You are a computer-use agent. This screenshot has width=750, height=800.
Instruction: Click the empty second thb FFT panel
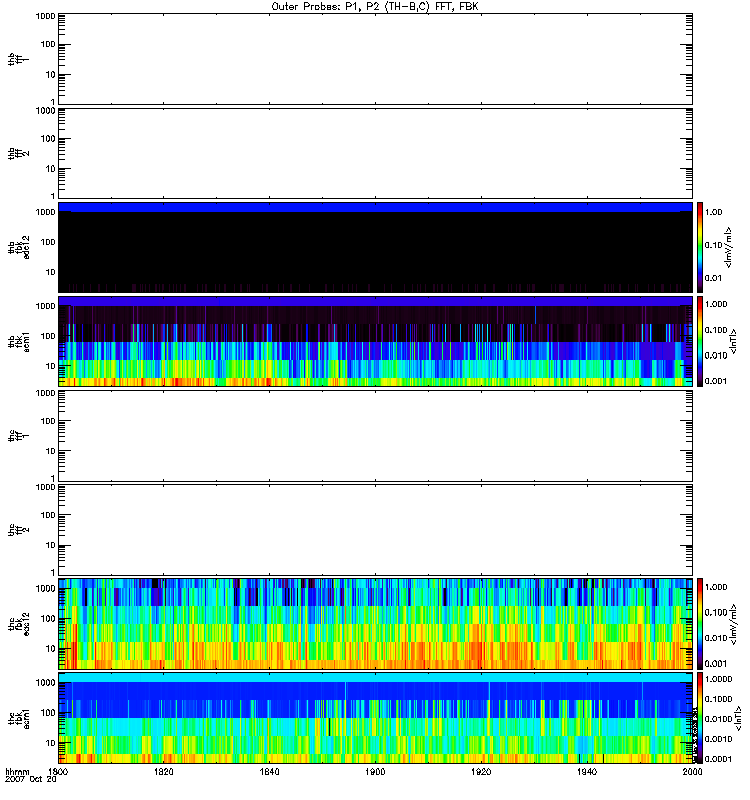376,152
